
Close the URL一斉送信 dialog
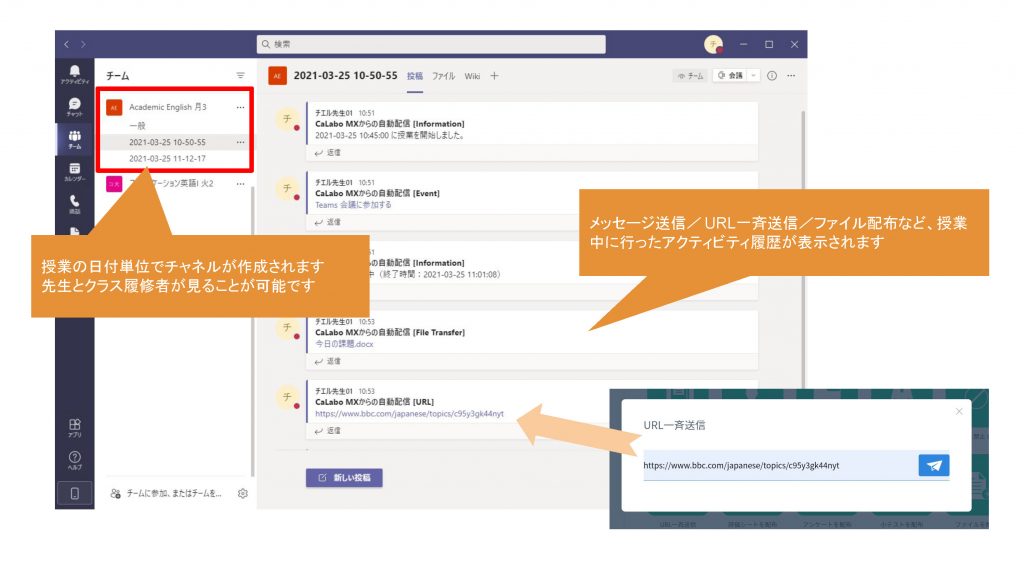click(959, 411)
